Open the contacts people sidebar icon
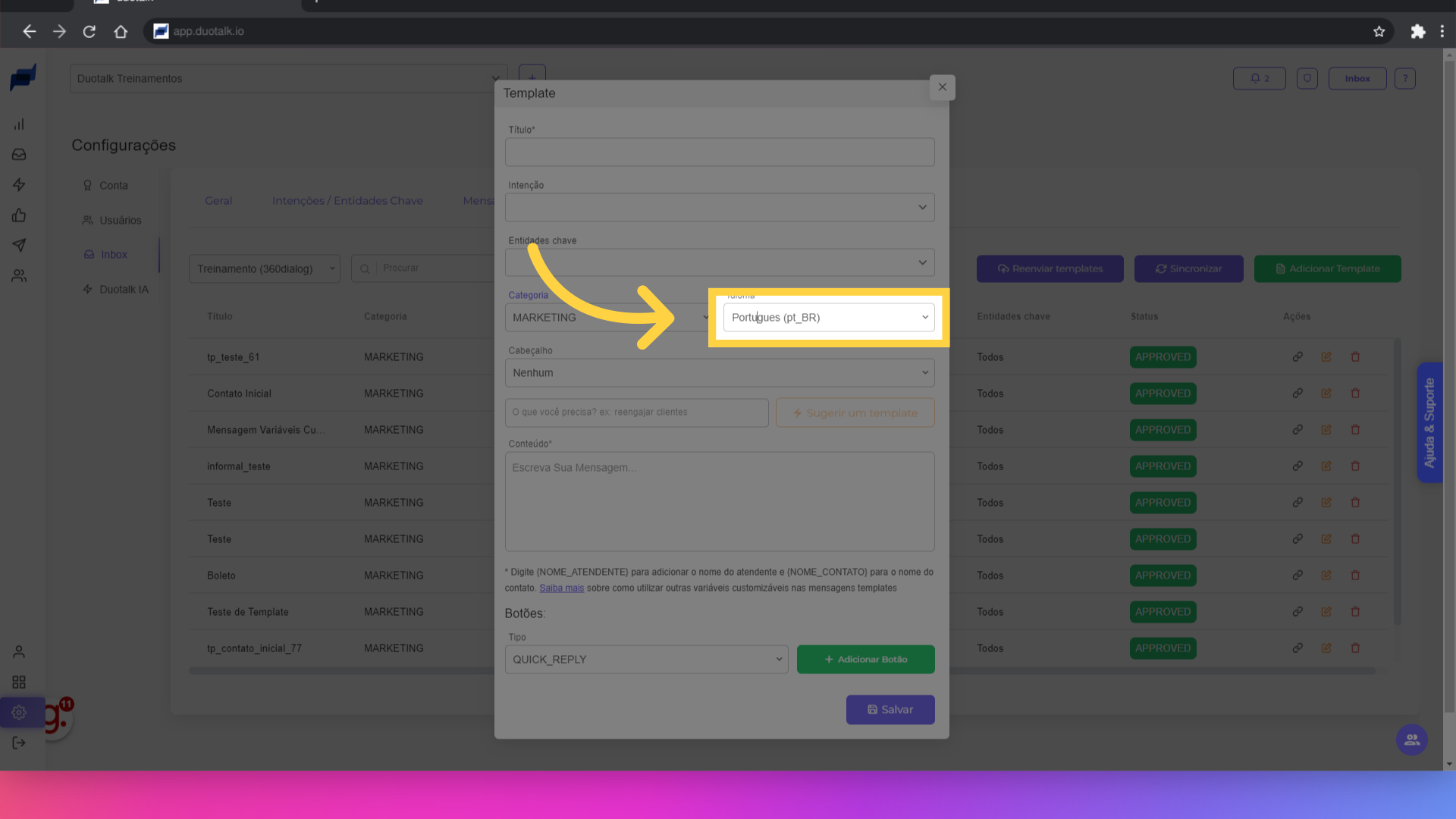The height and width of the screenshot is (819, 1456). (19, 276)
